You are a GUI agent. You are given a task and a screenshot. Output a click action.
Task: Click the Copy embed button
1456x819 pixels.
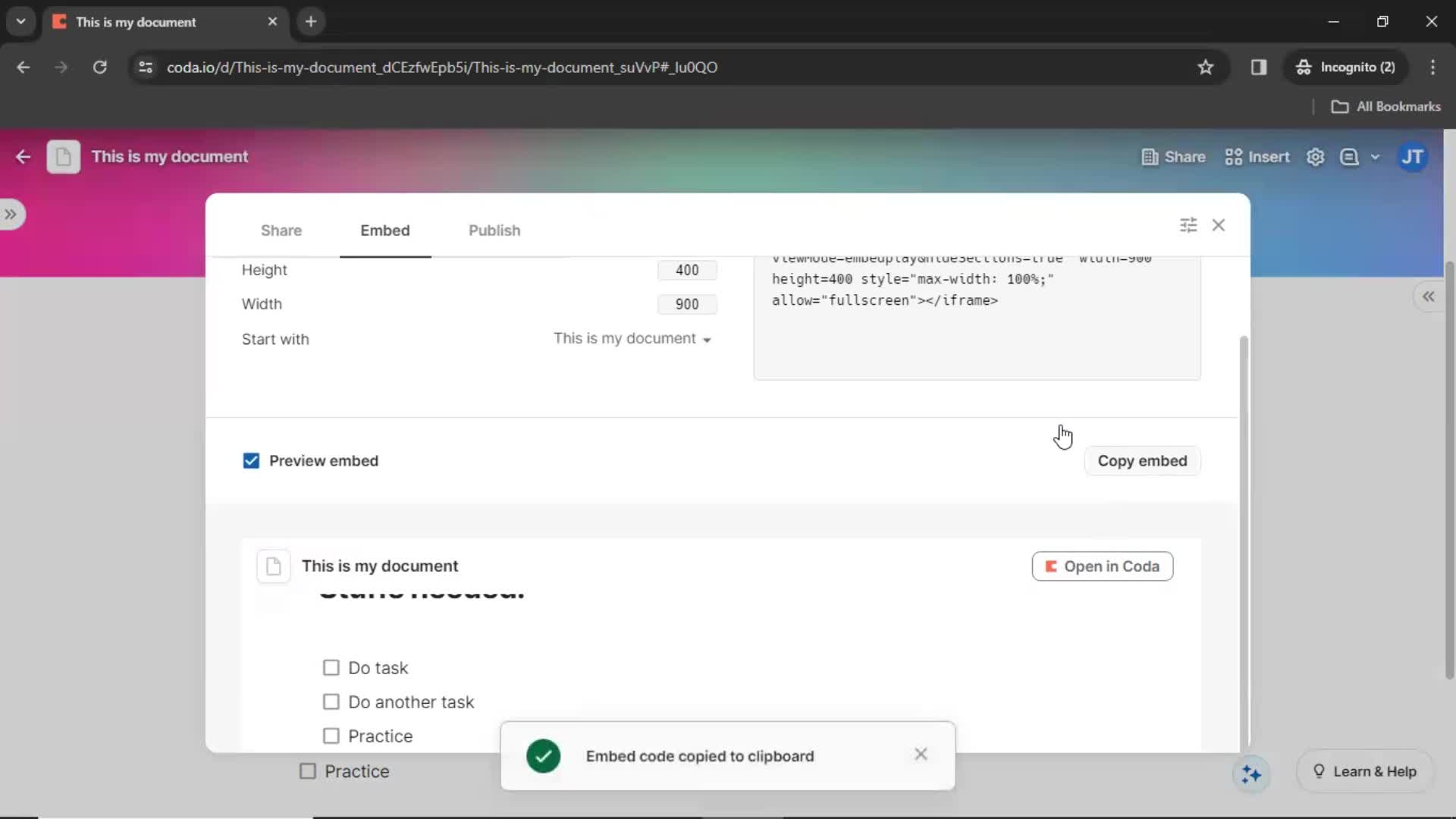pyautogui.click(x=1142, y=460)
